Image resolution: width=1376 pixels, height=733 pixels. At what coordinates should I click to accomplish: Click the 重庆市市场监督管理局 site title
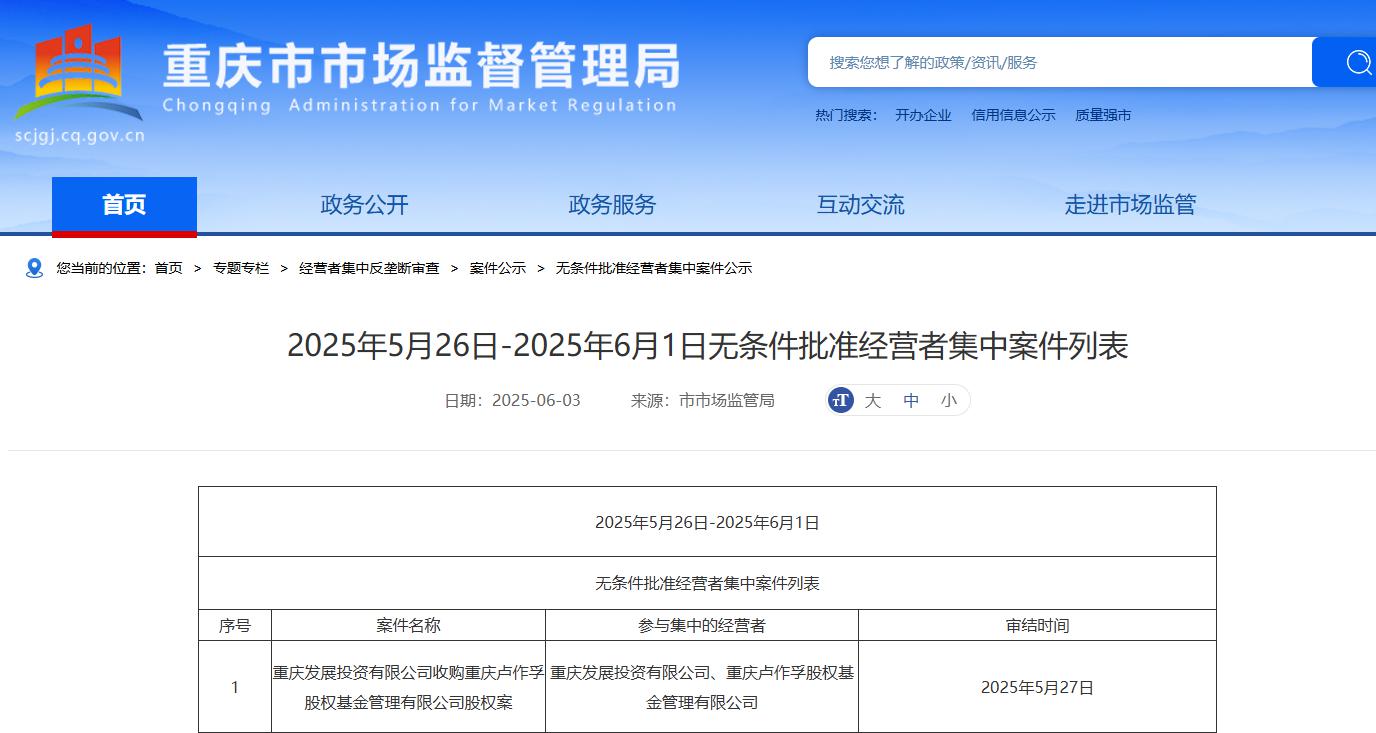coord(420,68)
